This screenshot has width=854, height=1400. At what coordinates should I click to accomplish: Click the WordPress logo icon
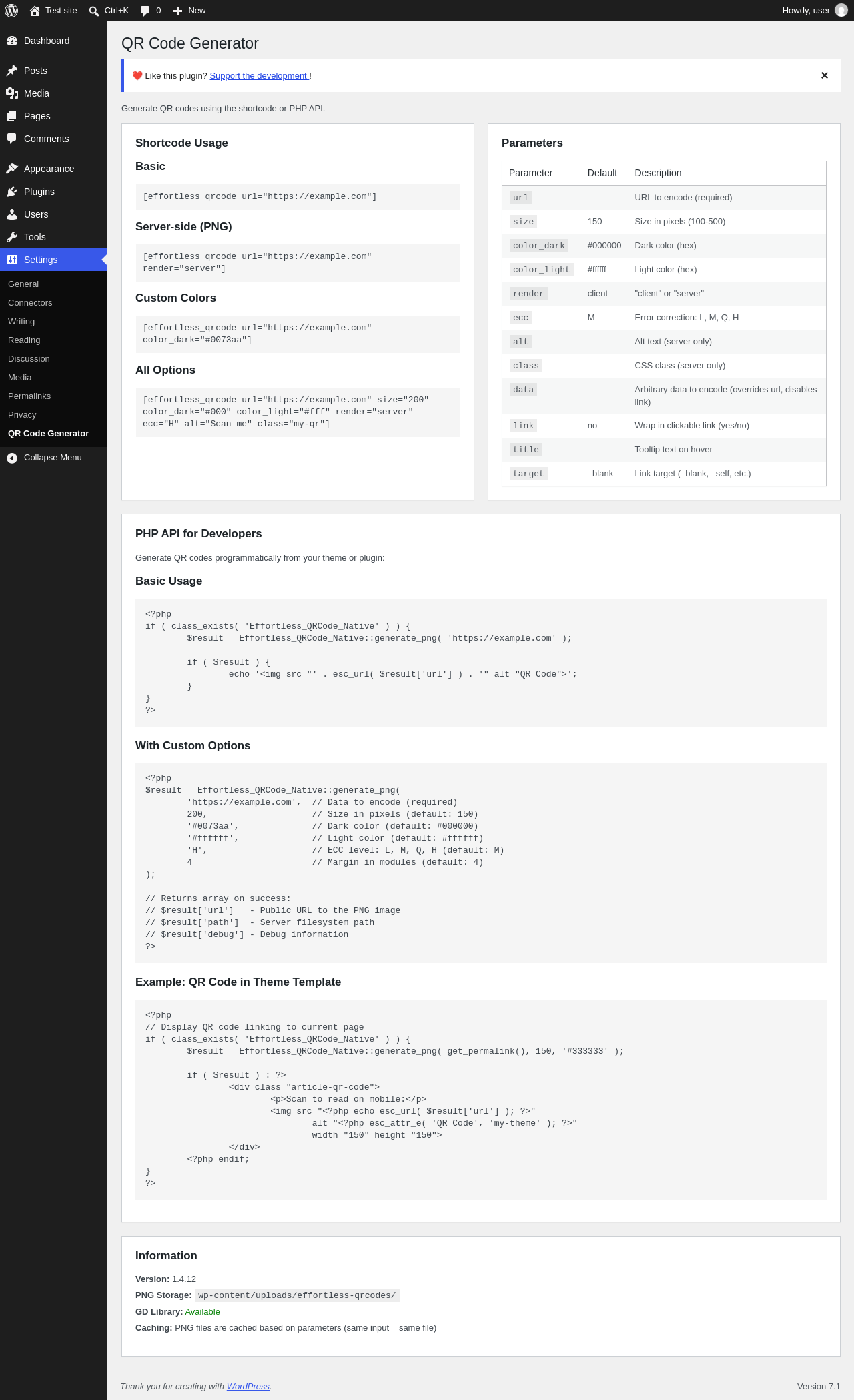(11, 11)
